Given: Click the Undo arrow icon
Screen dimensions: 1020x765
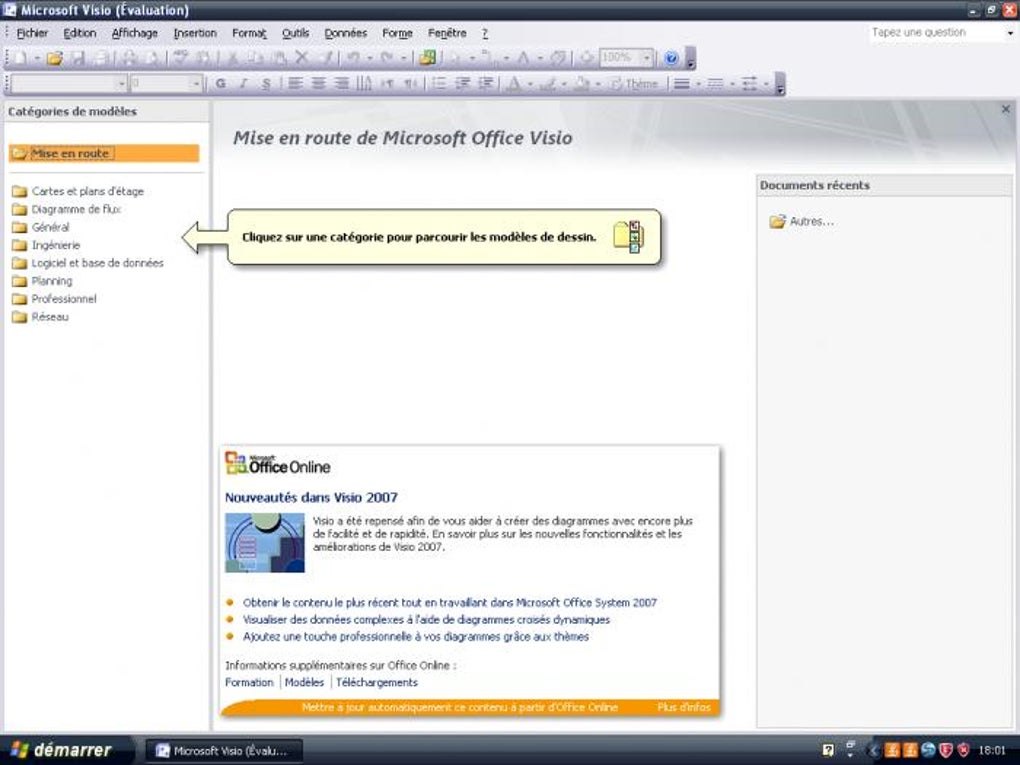Looking at the screenshot, I should tap(354, 58).
